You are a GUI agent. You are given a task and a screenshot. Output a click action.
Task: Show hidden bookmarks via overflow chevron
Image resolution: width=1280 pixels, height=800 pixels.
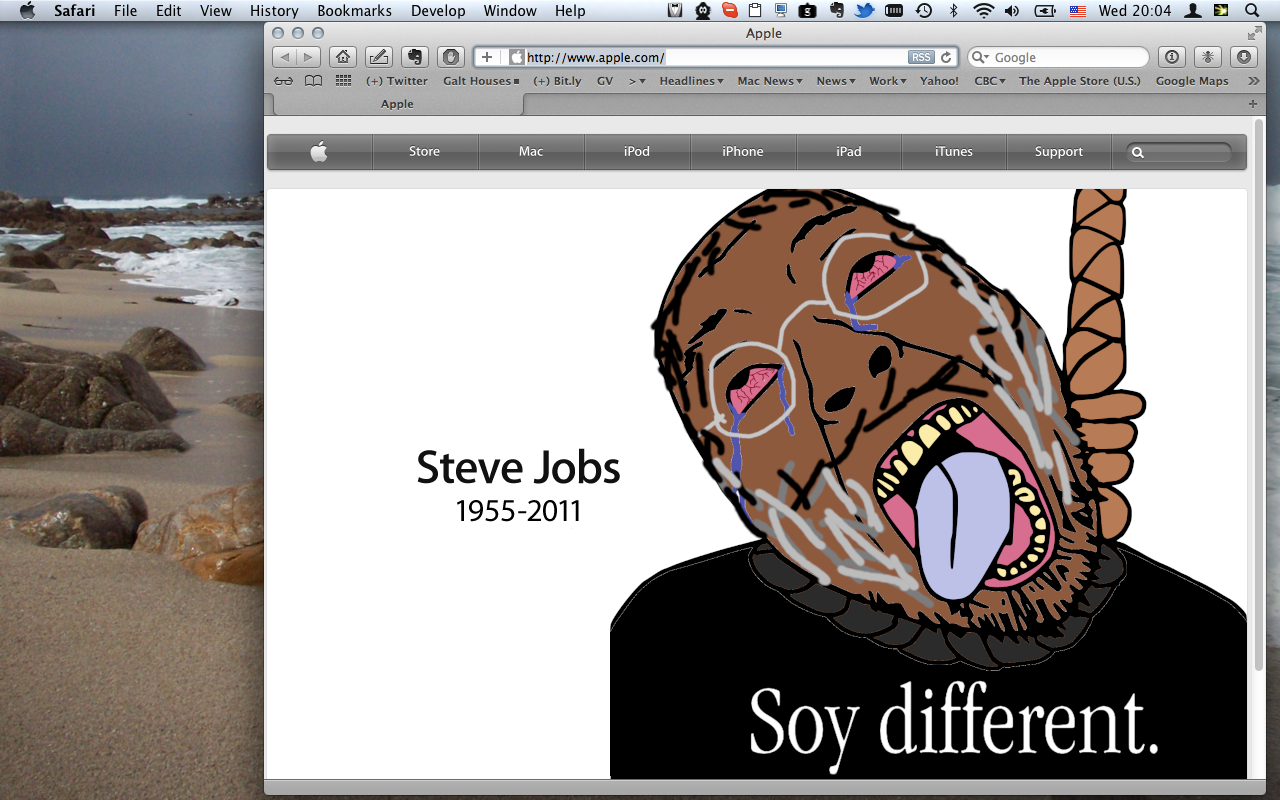coord(1254,81)
